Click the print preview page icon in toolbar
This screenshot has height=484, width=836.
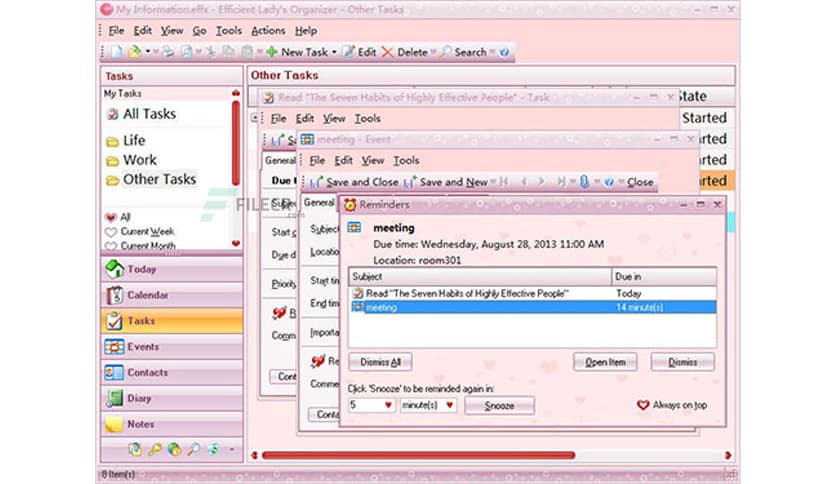pyautogui.click(x=187, y=52)
